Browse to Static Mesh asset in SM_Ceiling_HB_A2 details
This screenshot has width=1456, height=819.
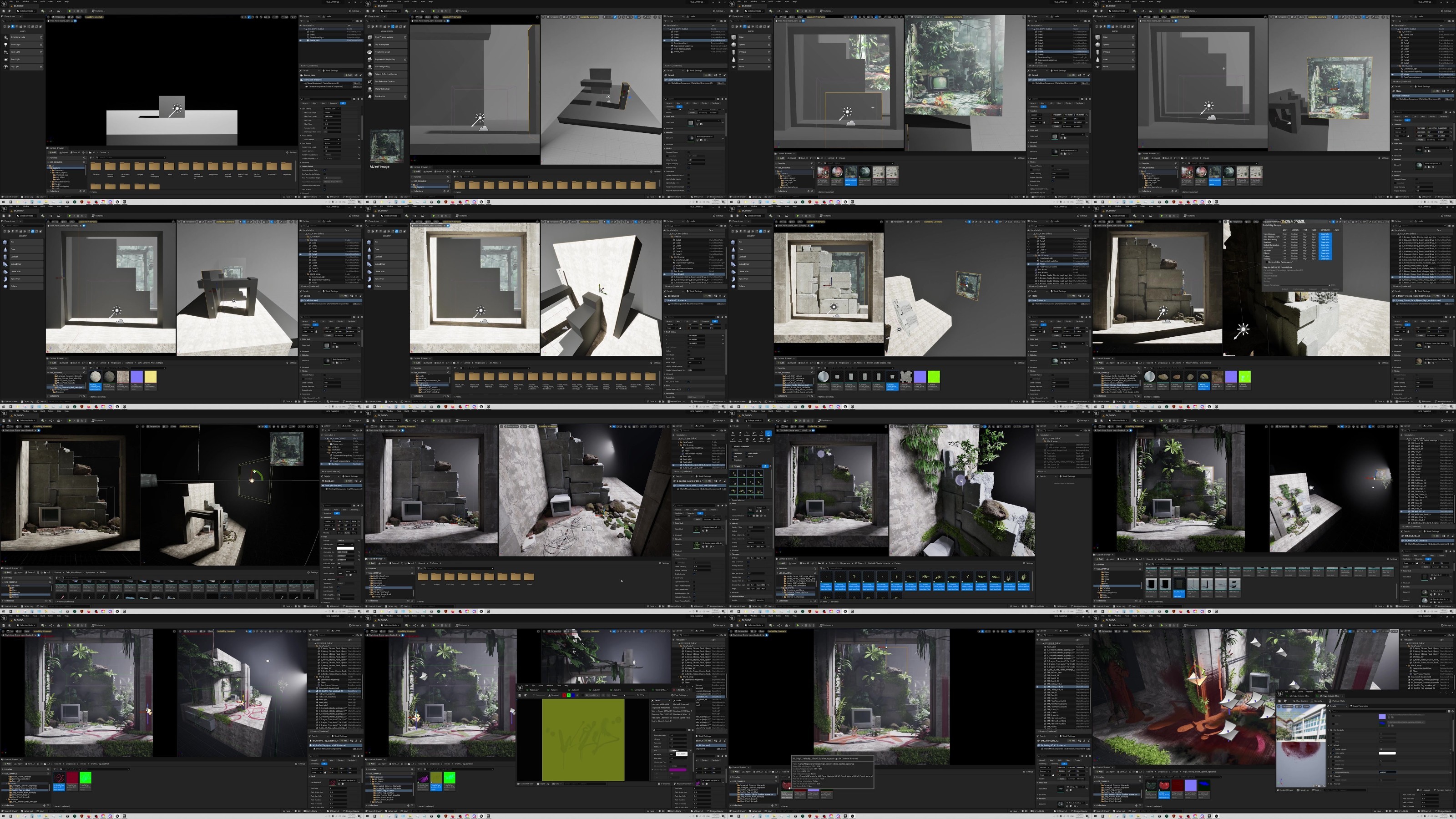click(x=1071, y=791)
